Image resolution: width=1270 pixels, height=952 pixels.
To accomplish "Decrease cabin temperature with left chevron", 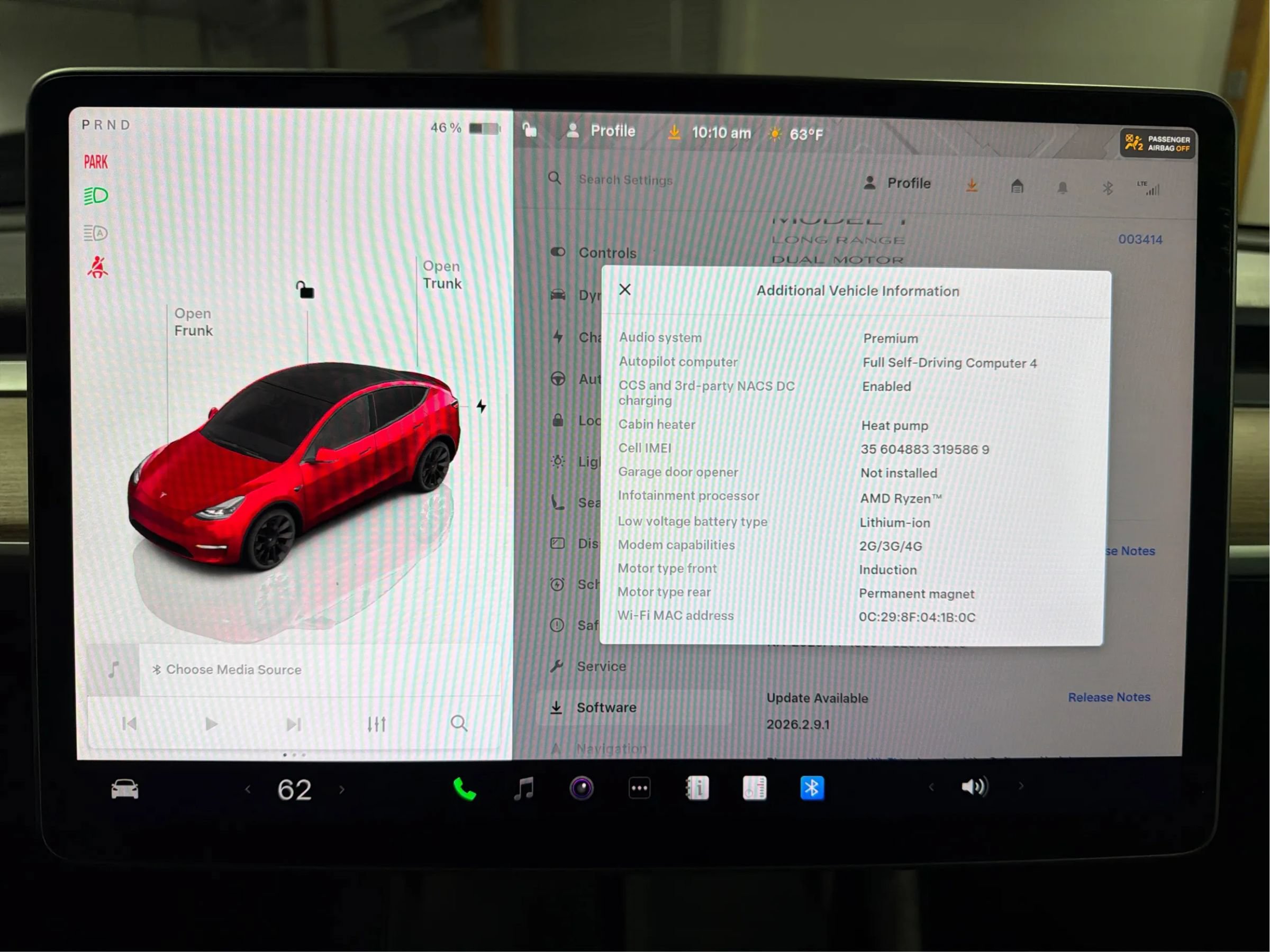I will pos(248,790).
